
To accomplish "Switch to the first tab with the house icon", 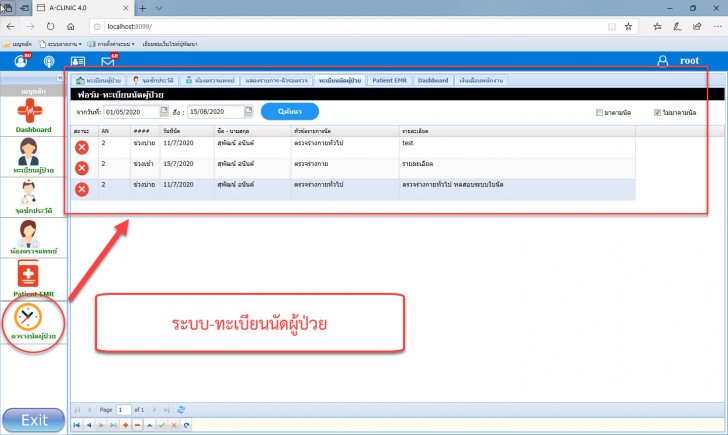I will click(98, 80).
